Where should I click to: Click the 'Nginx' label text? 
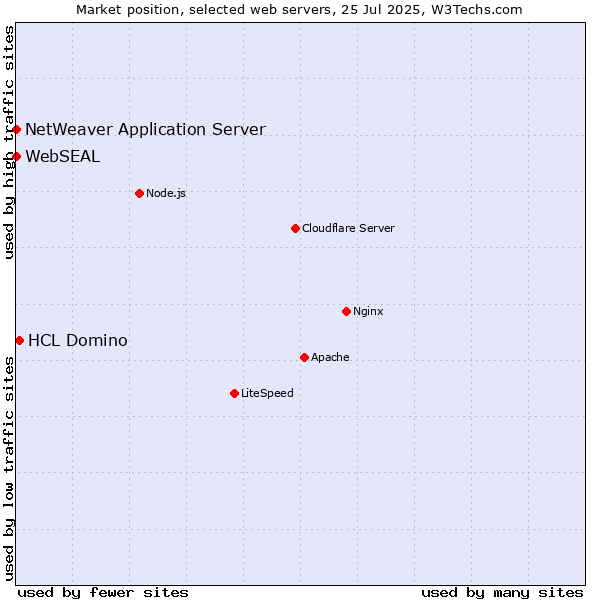pos(368,311)
